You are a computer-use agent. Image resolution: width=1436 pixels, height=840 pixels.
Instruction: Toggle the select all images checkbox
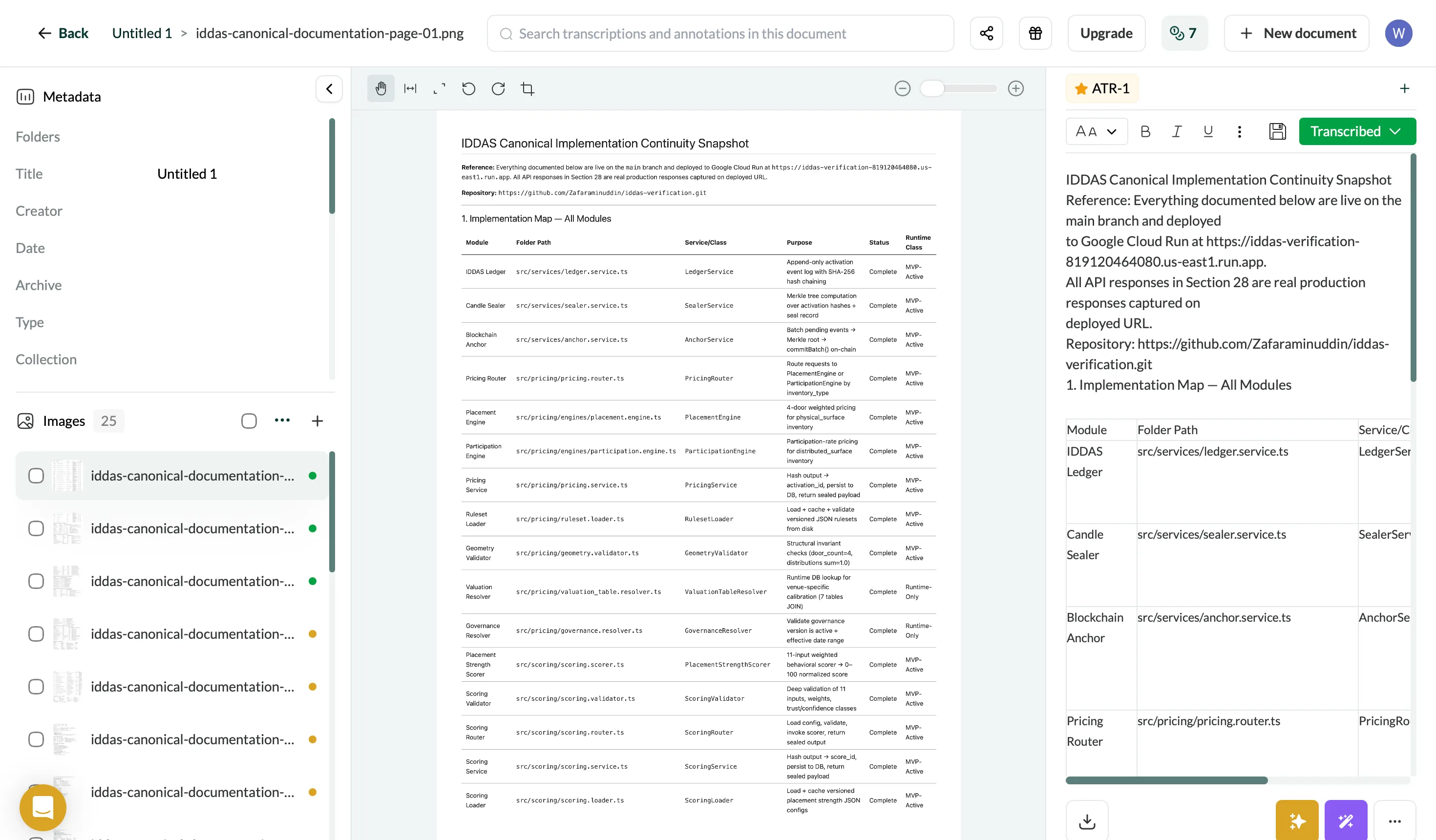tap(249, 420)
